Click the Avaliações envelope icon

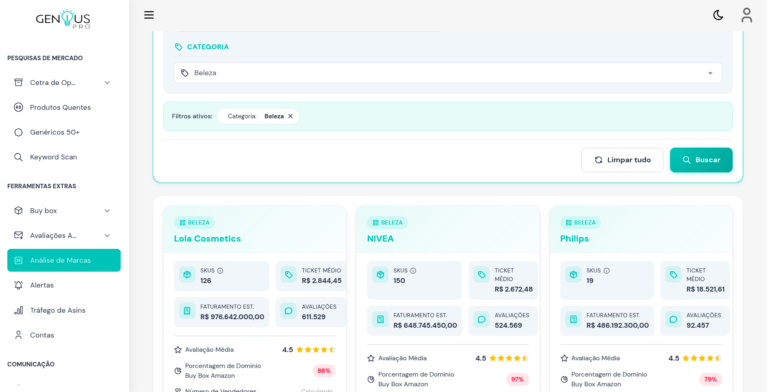pyautogui.click(x=18, y=236)
